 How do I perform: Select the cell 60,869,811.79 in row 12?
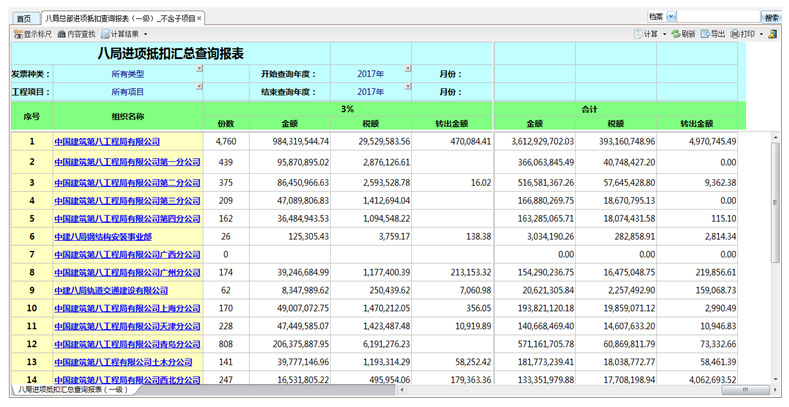click(x=616, y=344)
